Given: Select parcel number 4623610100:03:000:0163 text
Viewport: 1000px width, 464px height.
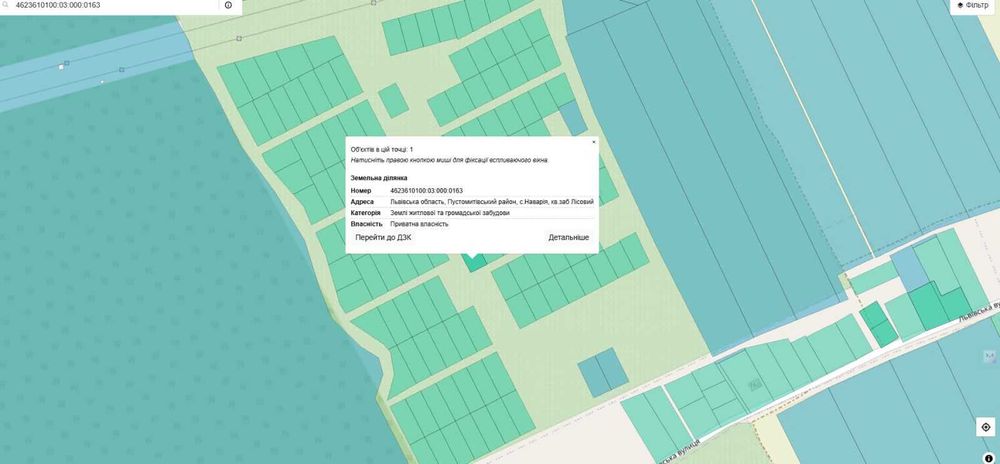Looking at the screenshot, I should coord(427,191).
